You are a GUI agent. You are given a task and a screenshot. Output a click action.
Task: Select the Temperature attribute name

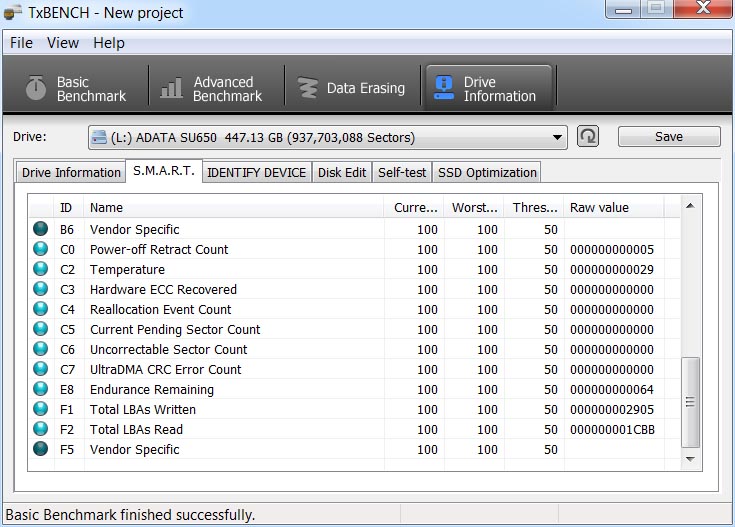[128, 270]
